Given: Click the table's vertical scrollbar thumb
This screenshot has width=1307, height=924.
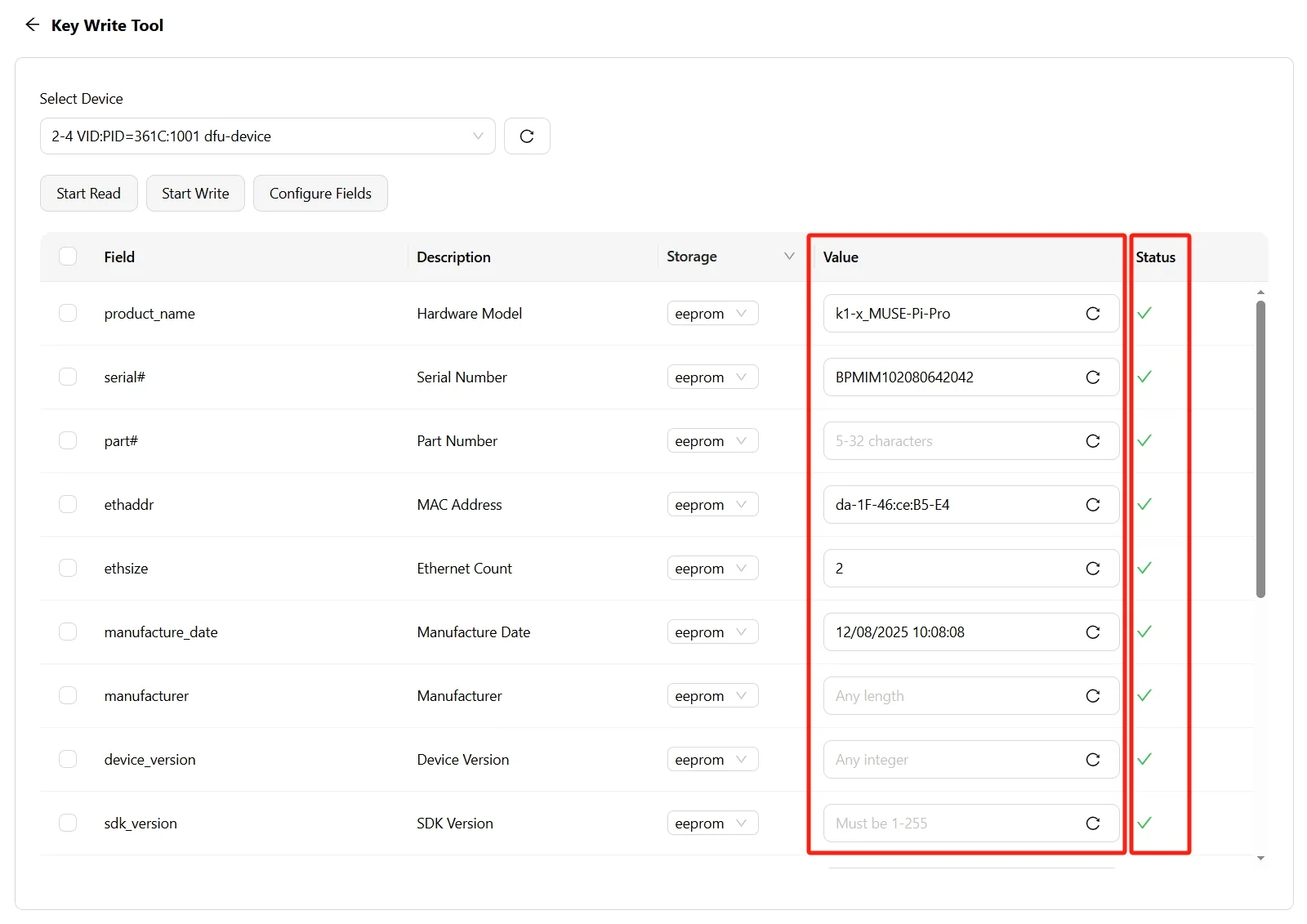Looking at the screenshot, I should [1260, 449].
